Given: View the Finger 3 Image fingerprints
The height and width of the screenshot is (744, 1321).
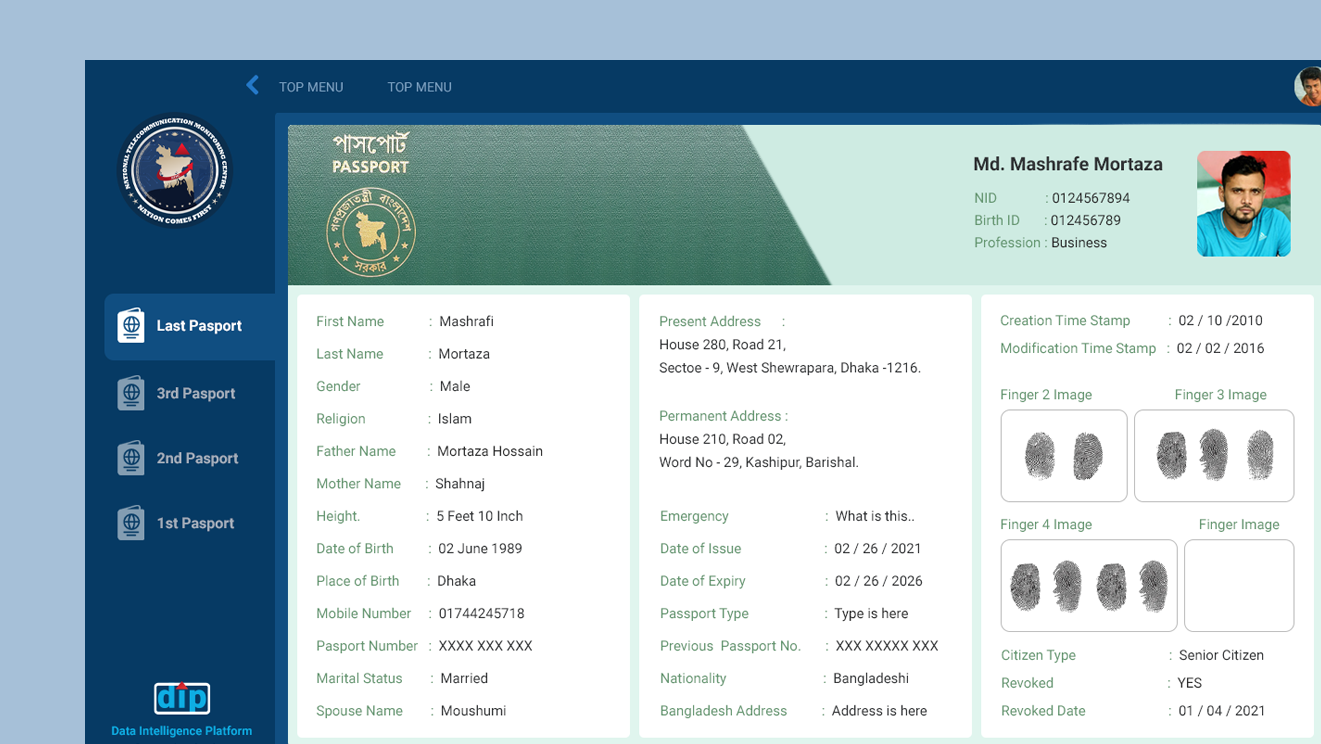Looking at the screenshot, I should pyautogui.click(x=1213, y=456).
